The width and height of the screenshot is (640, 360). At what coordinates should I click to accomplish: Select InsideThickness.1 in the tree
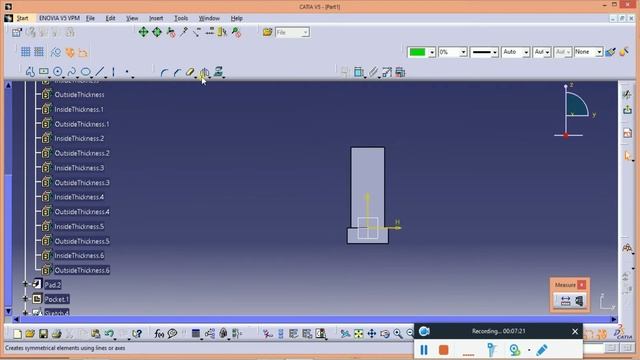[x=79, y=109]
